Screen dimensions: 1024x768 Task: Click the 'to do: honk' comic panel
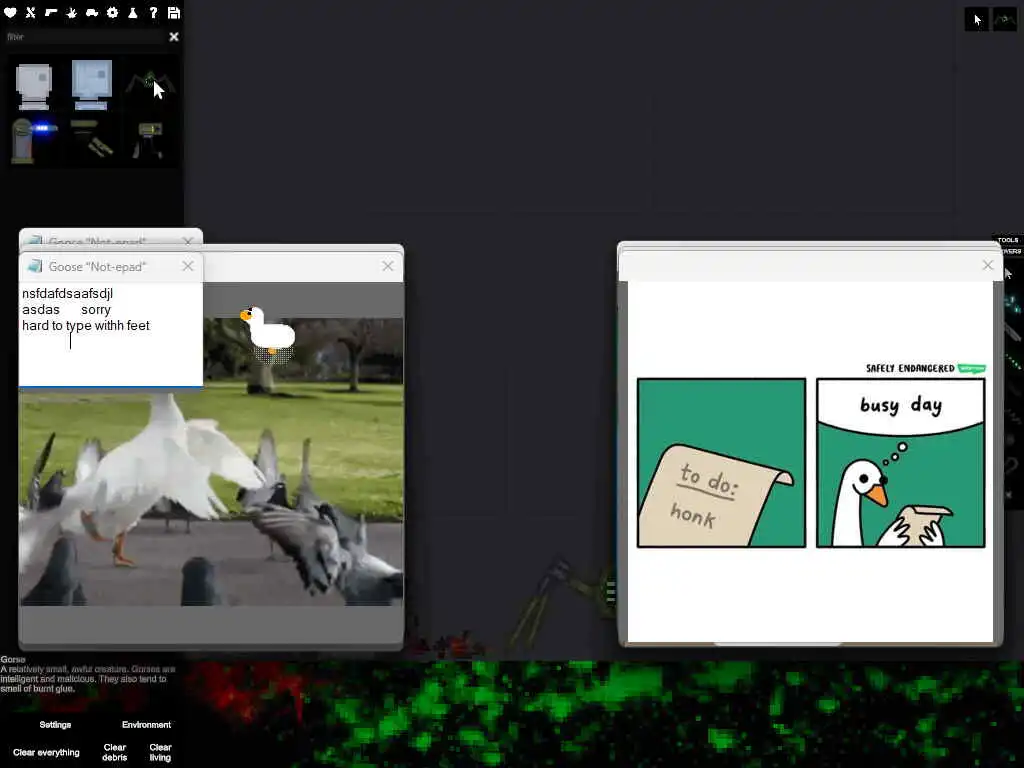[721, 462]
